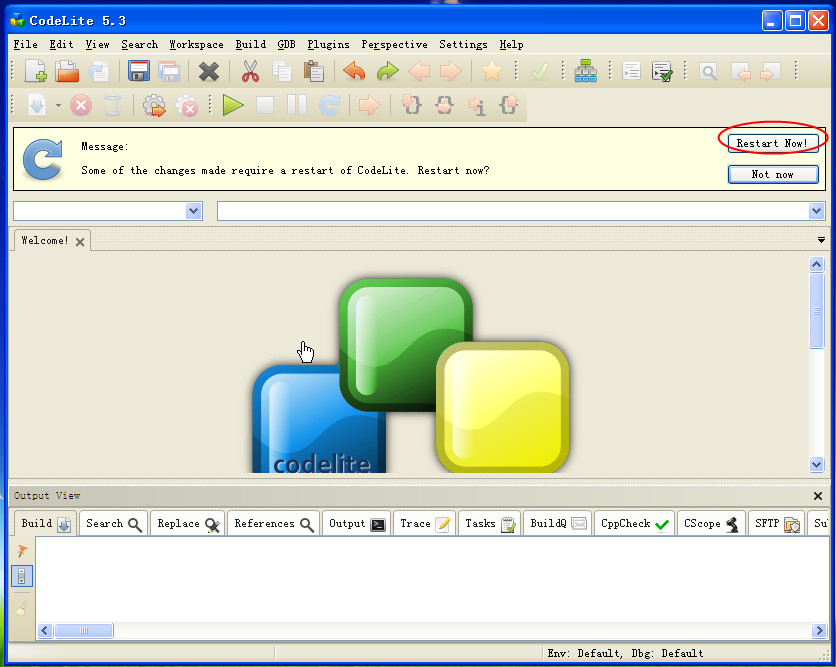Open the Plugins menu
Image resolution: width=836 pixels, height=667 pixels.
(x=328, y=44)
